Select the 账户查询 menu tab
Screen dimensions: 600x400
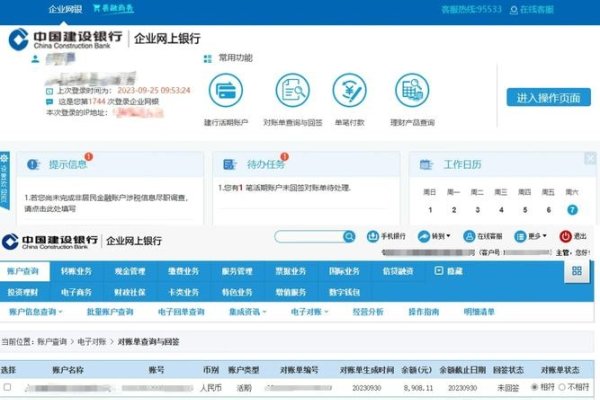click(23, 271)
